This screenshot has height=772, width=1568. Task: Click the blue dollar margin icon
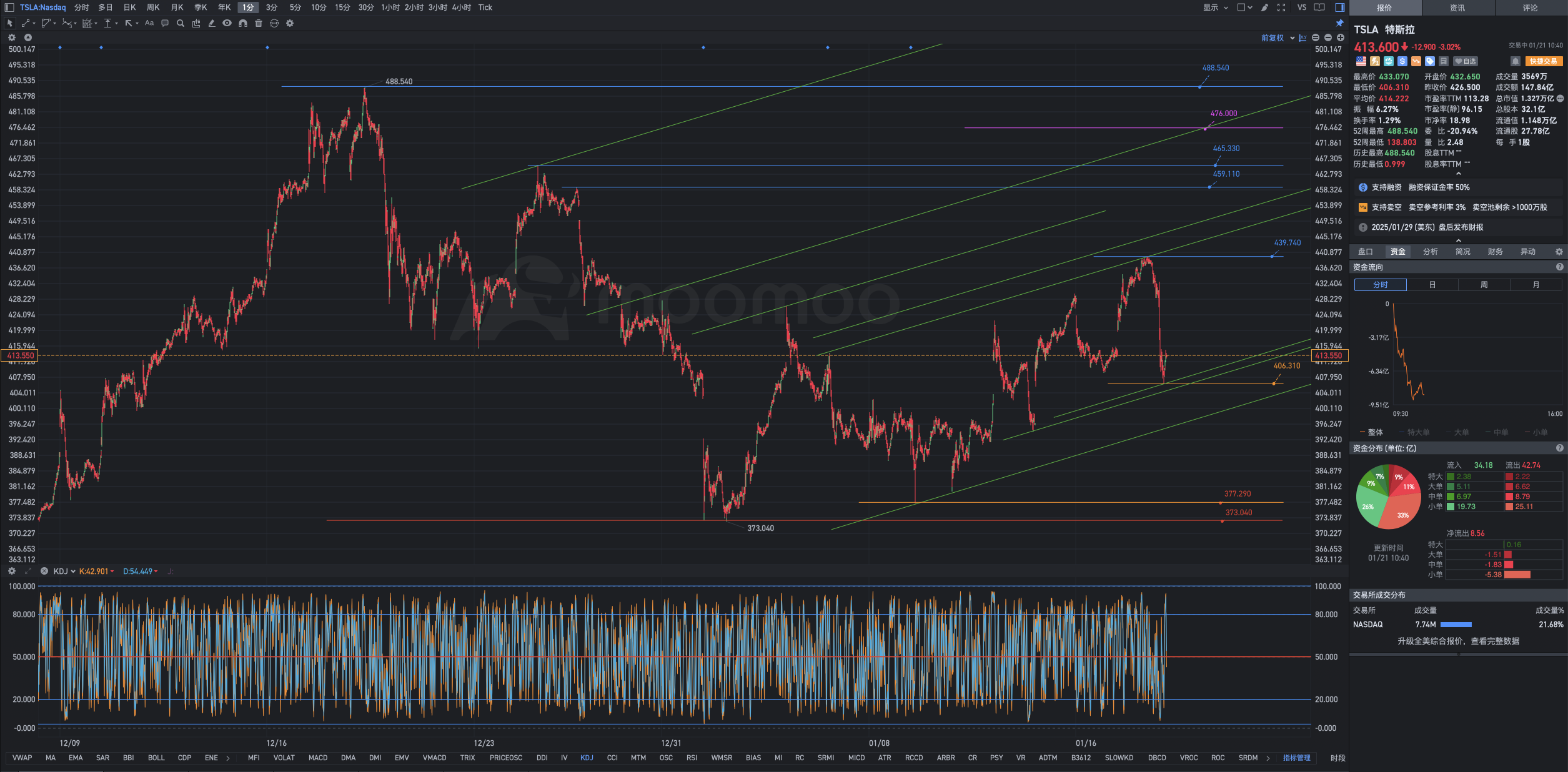[1402, 61]
